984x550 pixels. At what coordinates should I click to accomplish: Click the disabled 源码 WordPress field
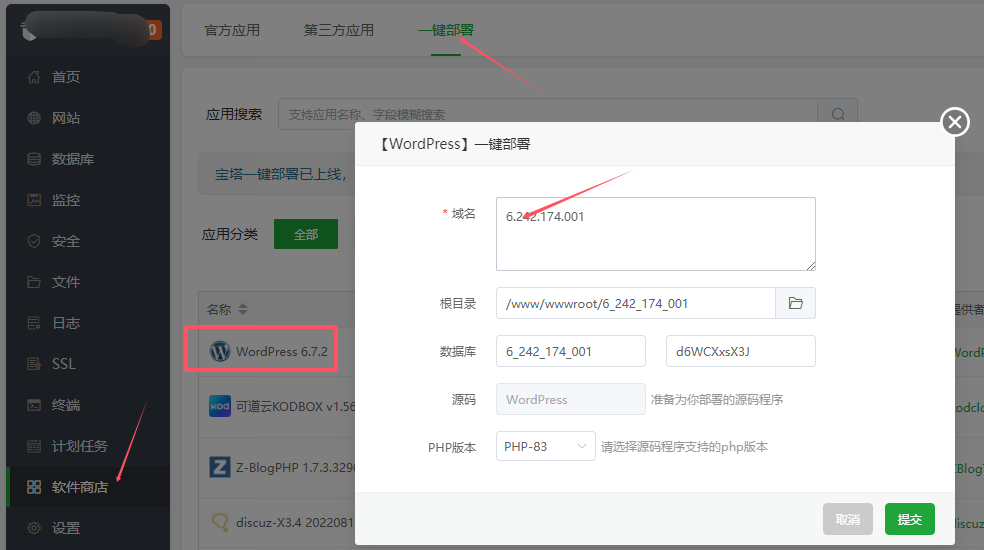point(571,399)
